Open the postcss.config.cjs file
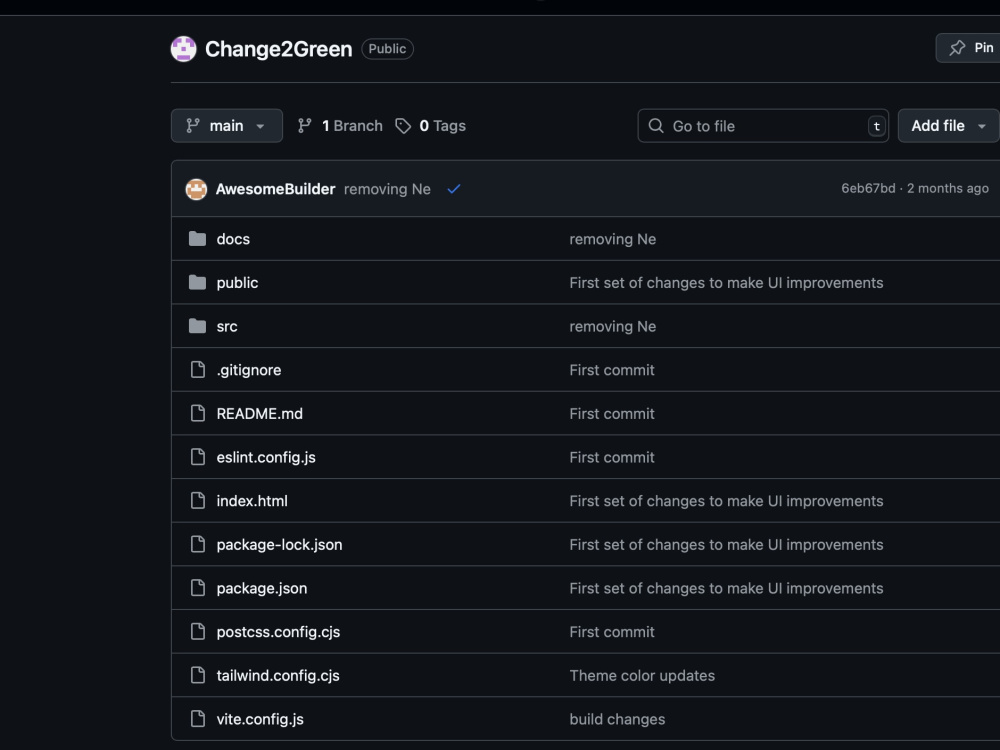The height and width of the screenshot is (750, 1000). tap(278, 631)
